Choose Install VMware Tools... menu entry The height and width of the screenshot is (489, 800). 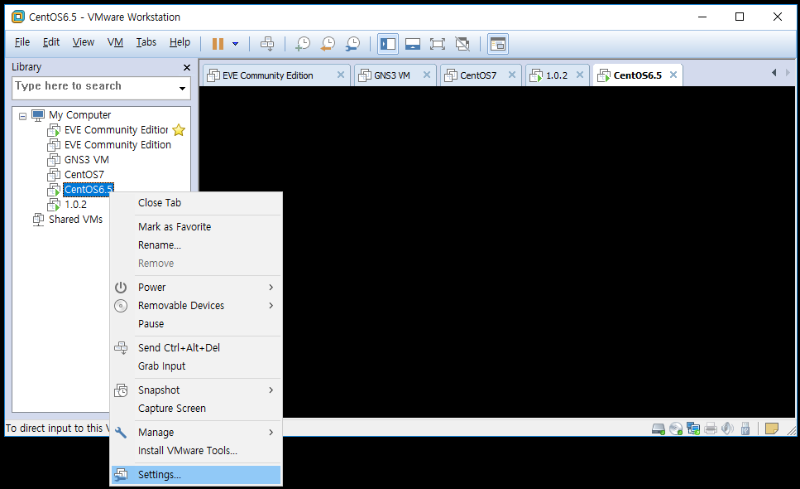(x=196, y=451)
